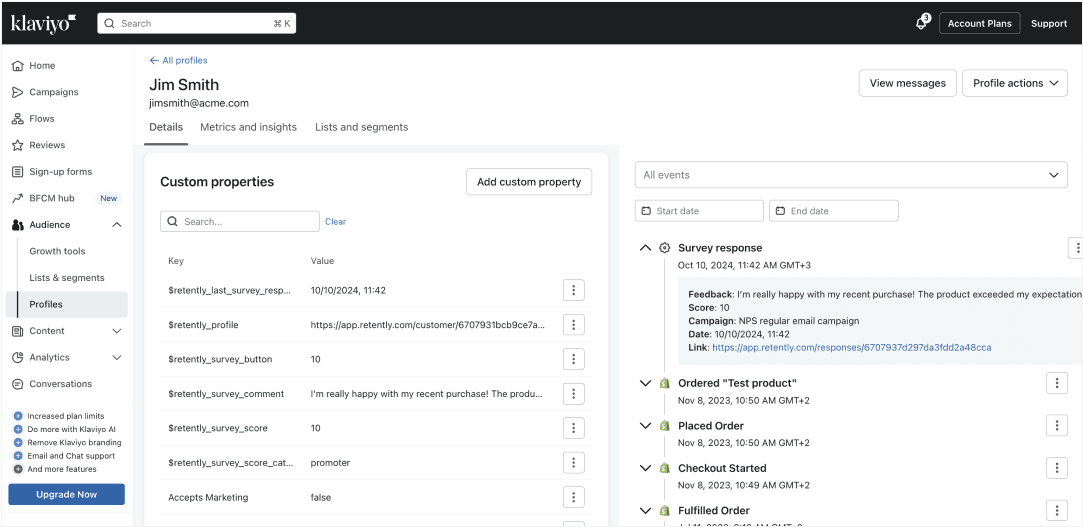Open options for Fulfilled Order event
The width and height of the screenshot is (1083, 527).
point(1057,510)
